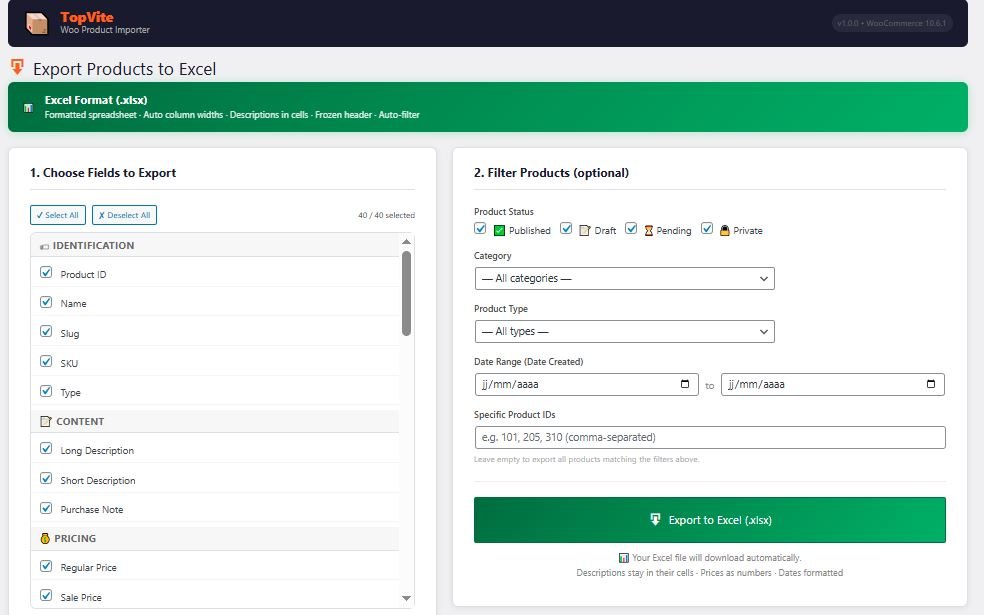Click the Specific Product IDs input field
The image size is (984, 615).
[709, 437]
